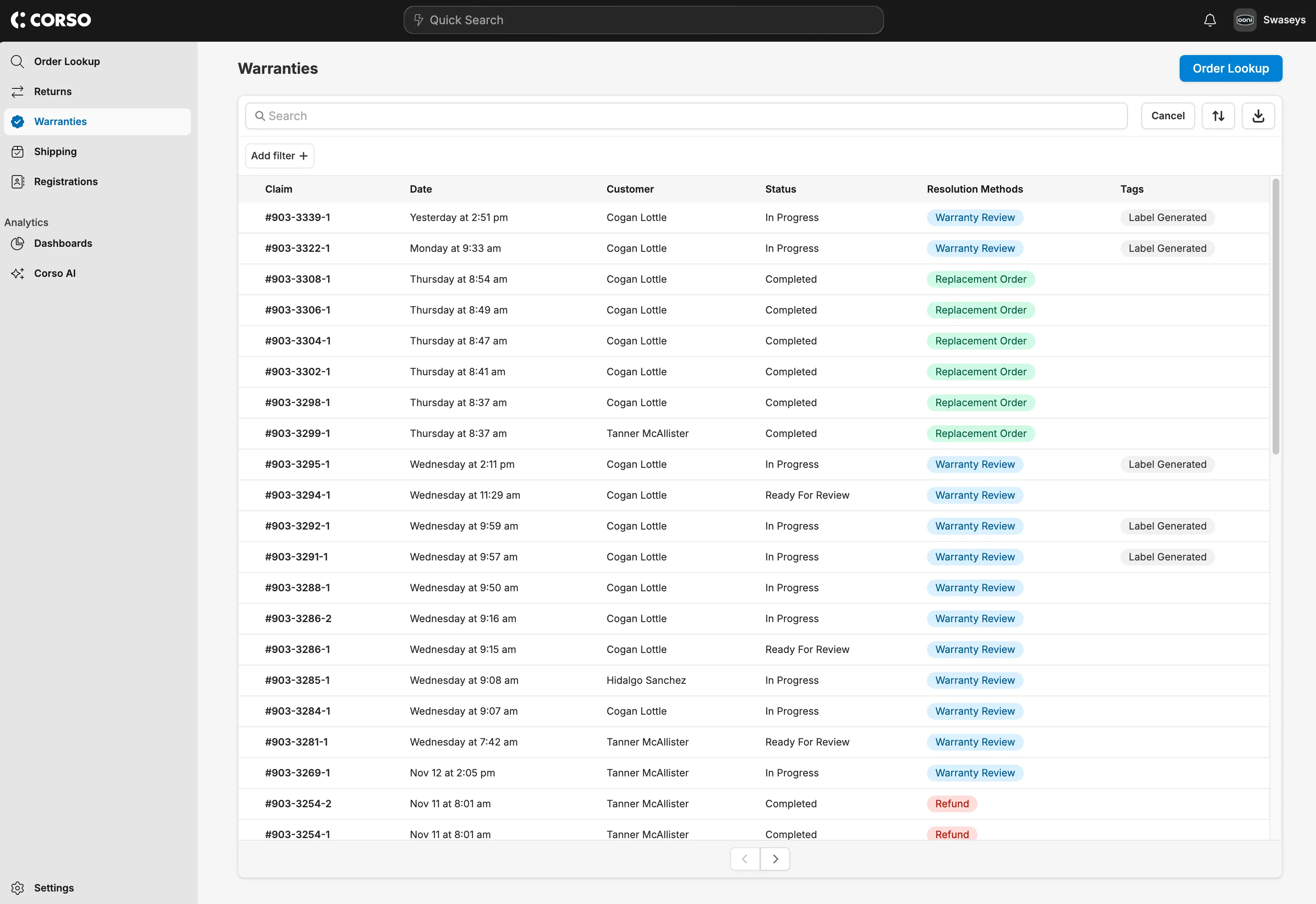Screen dimensions: 1316x904
Task: Open the notifications bell icon
Action: point(1209,20)
